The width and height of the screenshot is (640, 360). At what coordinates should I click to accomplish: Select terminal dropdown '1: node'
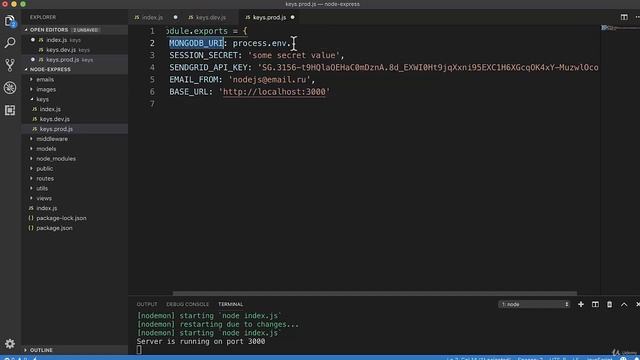pyautogui.click(x=534, y=304)
